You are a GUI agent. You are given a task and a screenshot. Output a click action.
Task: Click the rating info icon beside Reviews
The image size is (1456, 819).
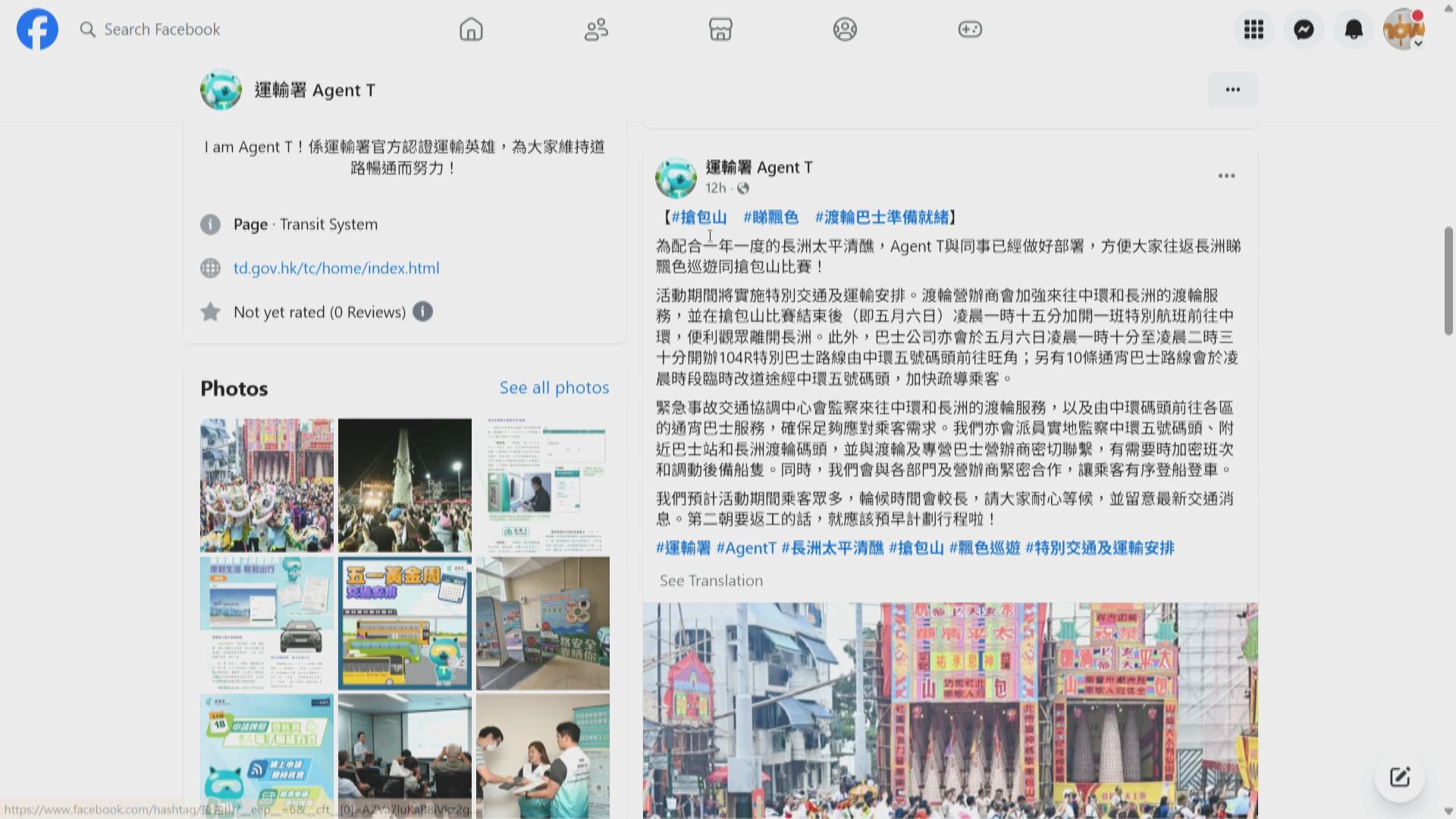[422, 312]
